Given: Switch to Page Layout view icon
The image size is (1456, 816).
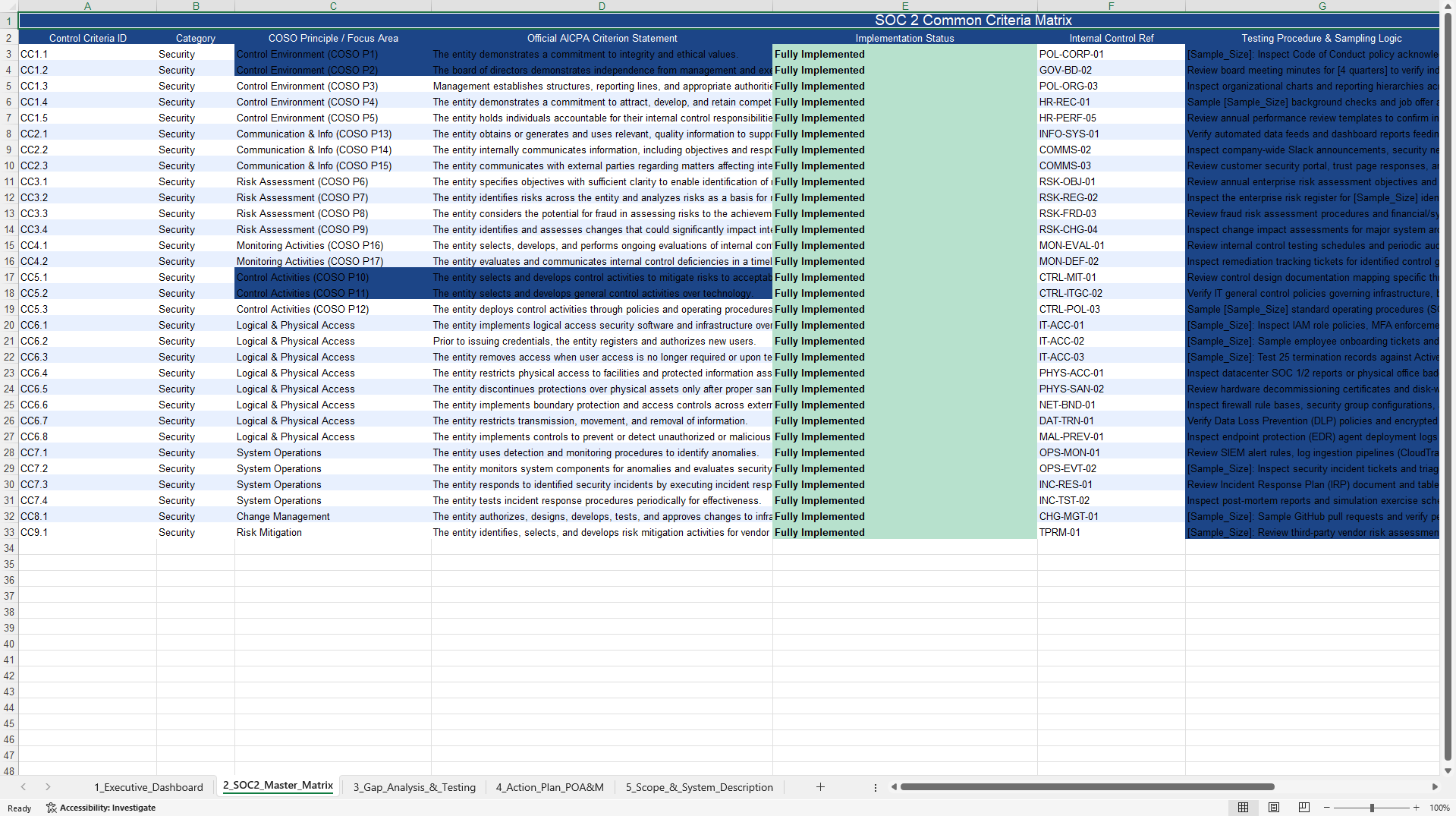Looking at the screenshot, I should pos(1274,808).
